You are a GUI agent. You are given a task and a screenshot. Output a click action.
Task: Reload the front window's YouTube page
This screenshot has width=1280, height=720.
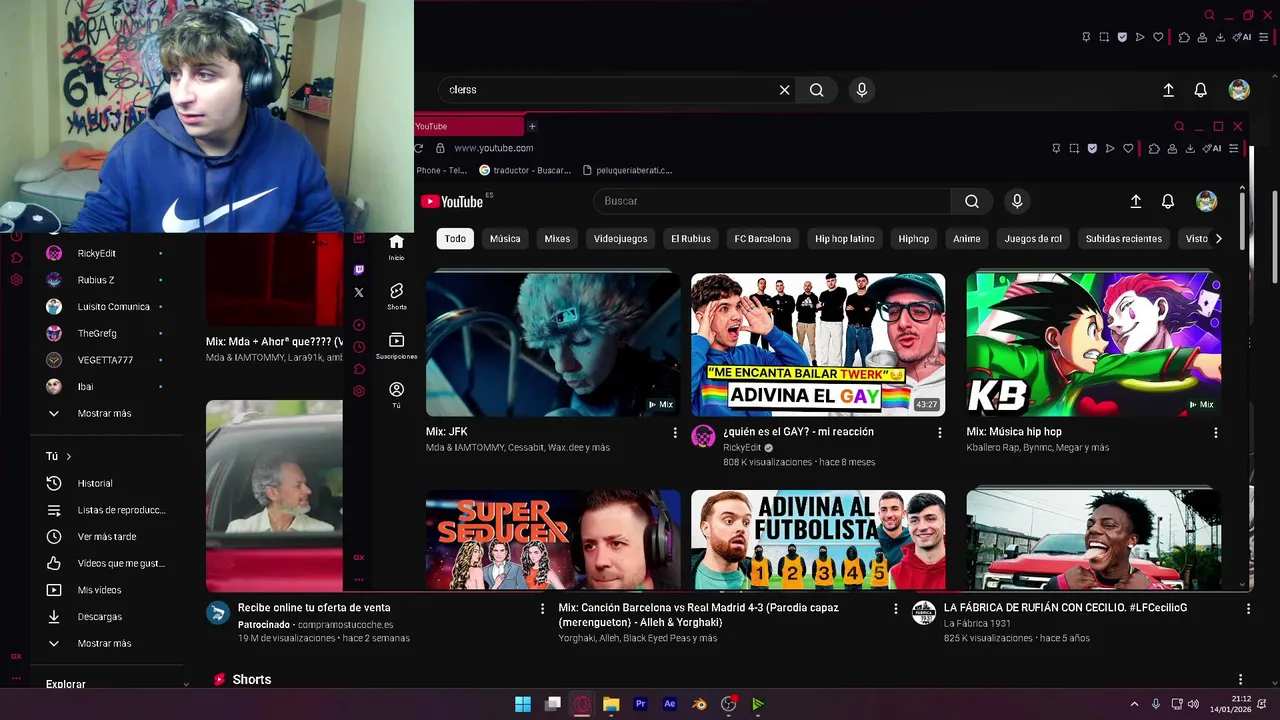coord(418,148)
